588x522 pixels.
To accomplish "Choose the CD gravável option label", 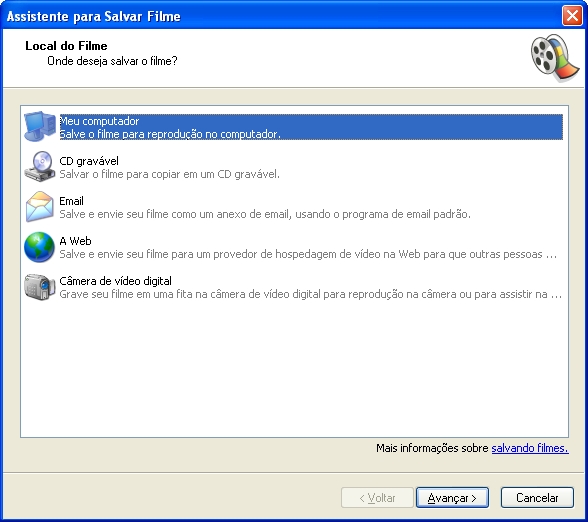I will [x=89, y=161].
